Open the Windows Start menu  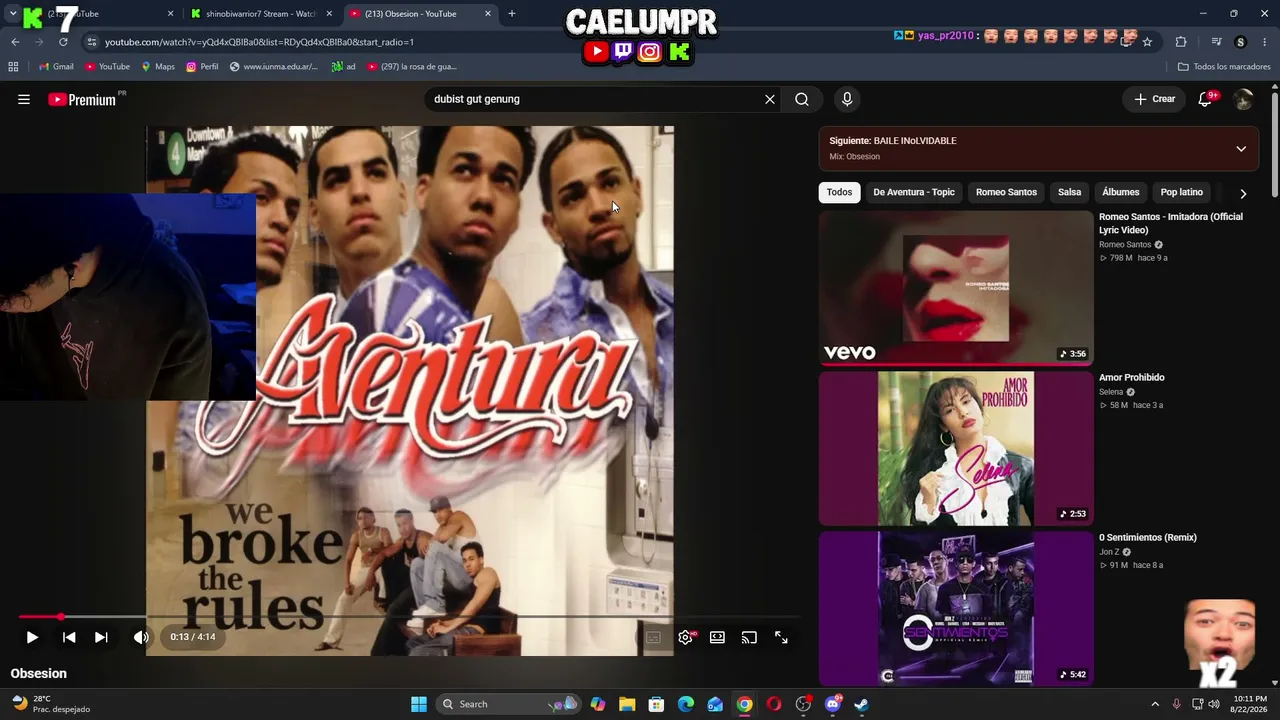tap(419, 704)
